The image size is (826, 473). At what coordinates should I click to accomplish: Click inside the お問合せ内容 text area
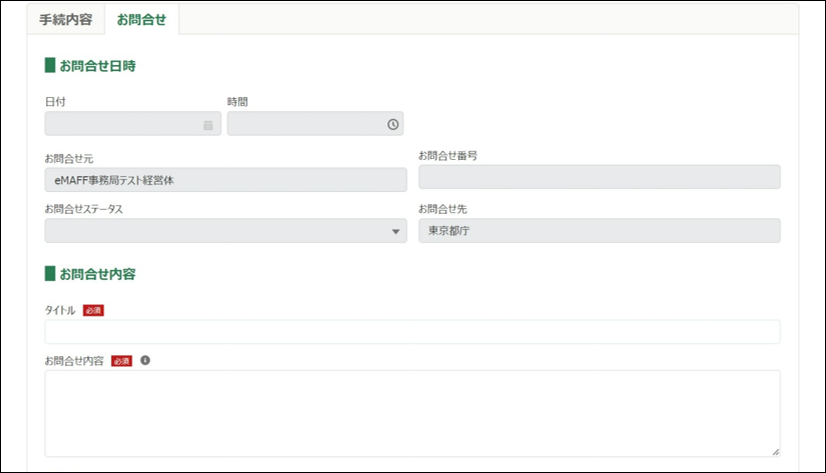(412, 413)
